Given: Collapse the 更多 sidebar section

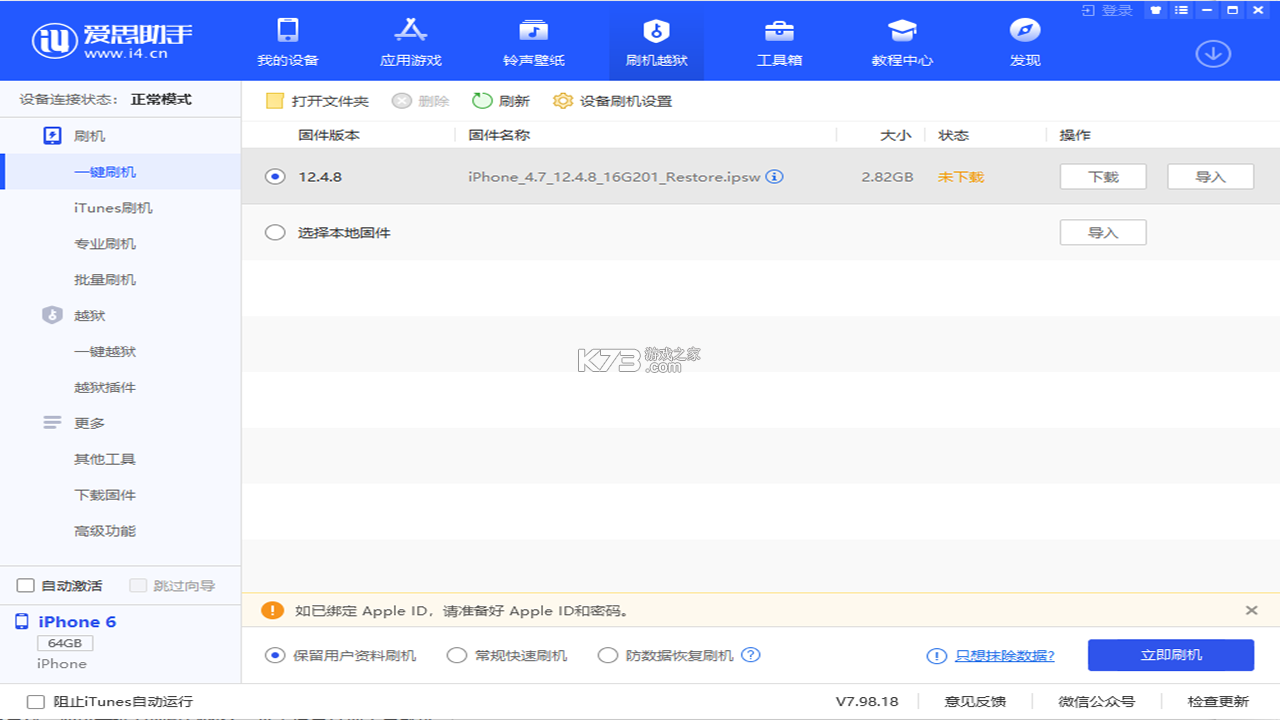Looking at the screenshot, I should click(x=75, y=423).
